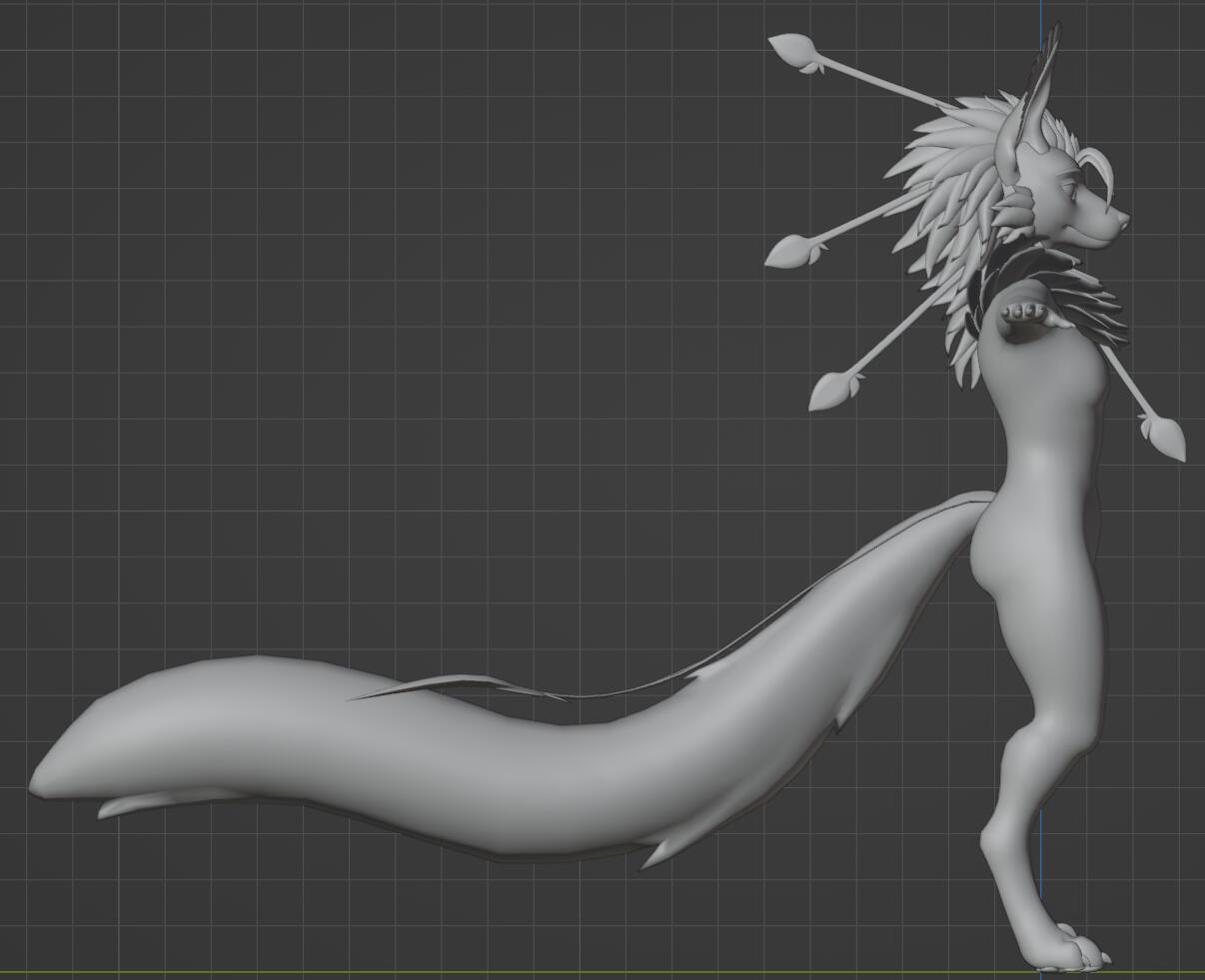
Task: Select the small hand at the shoulder
Action: click(x=1024, y=317)
